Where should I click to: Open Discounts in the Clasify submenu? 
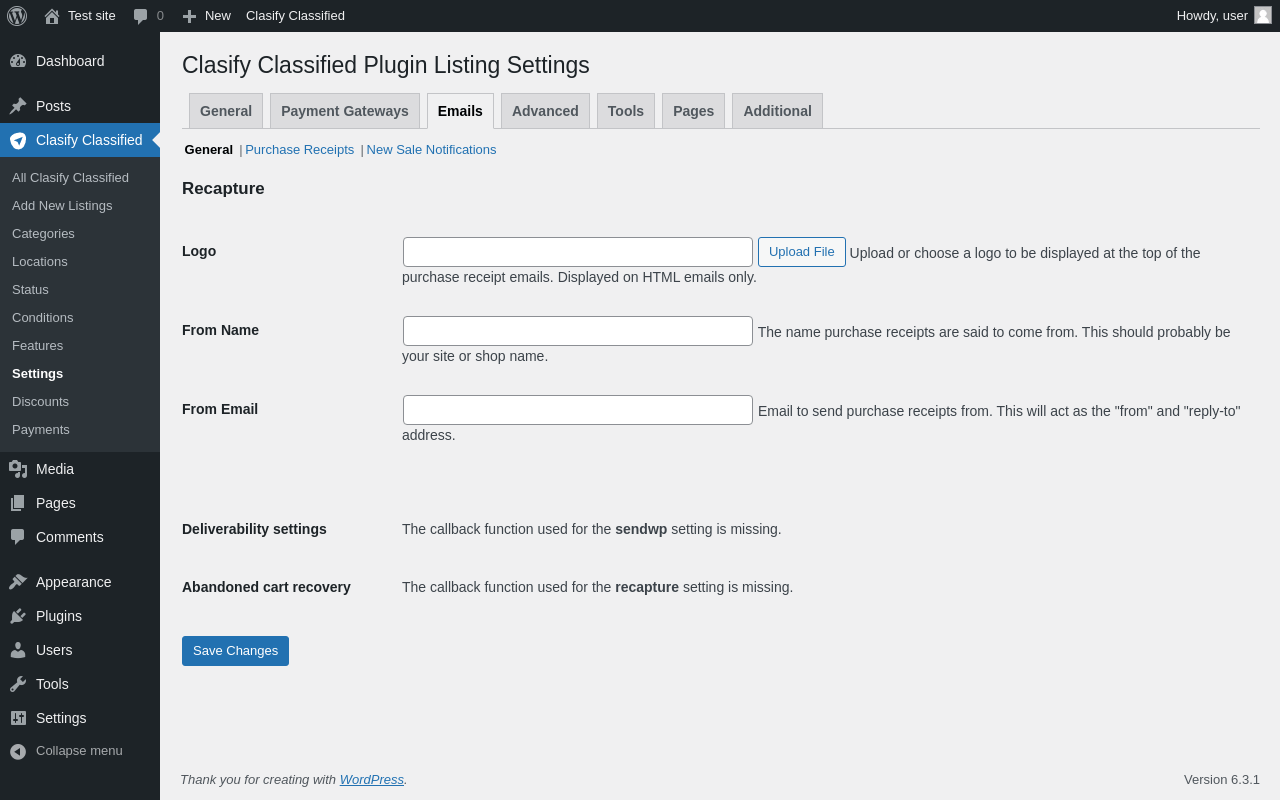click(x=40, y=401)
